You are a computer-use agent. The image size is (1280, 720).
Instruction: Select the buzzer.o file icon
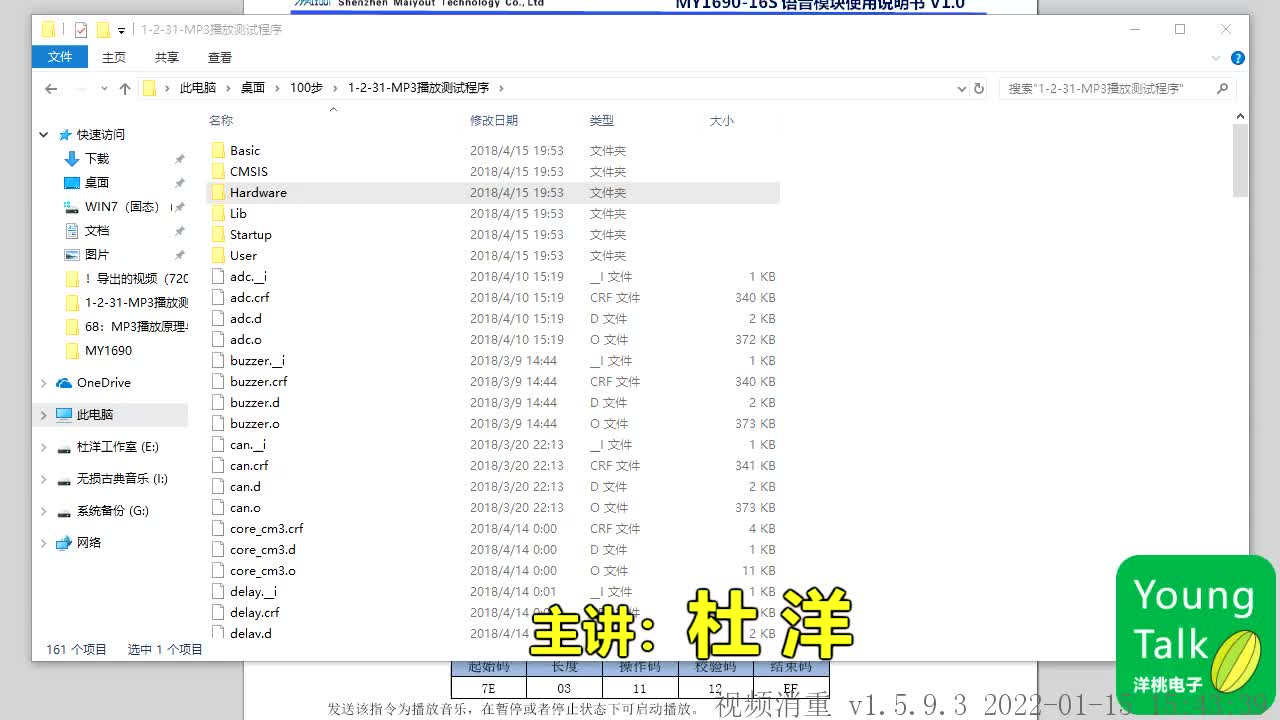click(x=218, y=423)
